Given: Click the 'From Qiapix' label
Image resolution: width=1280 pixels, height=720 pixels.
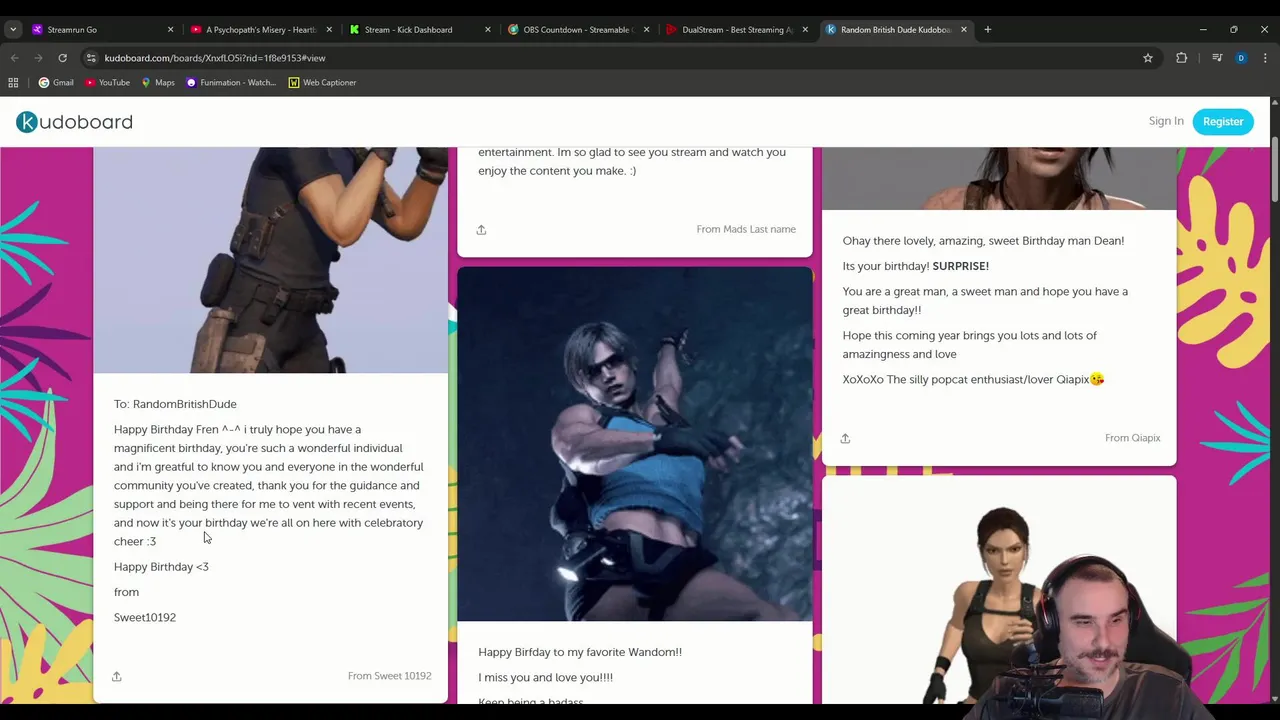Looking at the screenshot, I should coord(1132,438).
